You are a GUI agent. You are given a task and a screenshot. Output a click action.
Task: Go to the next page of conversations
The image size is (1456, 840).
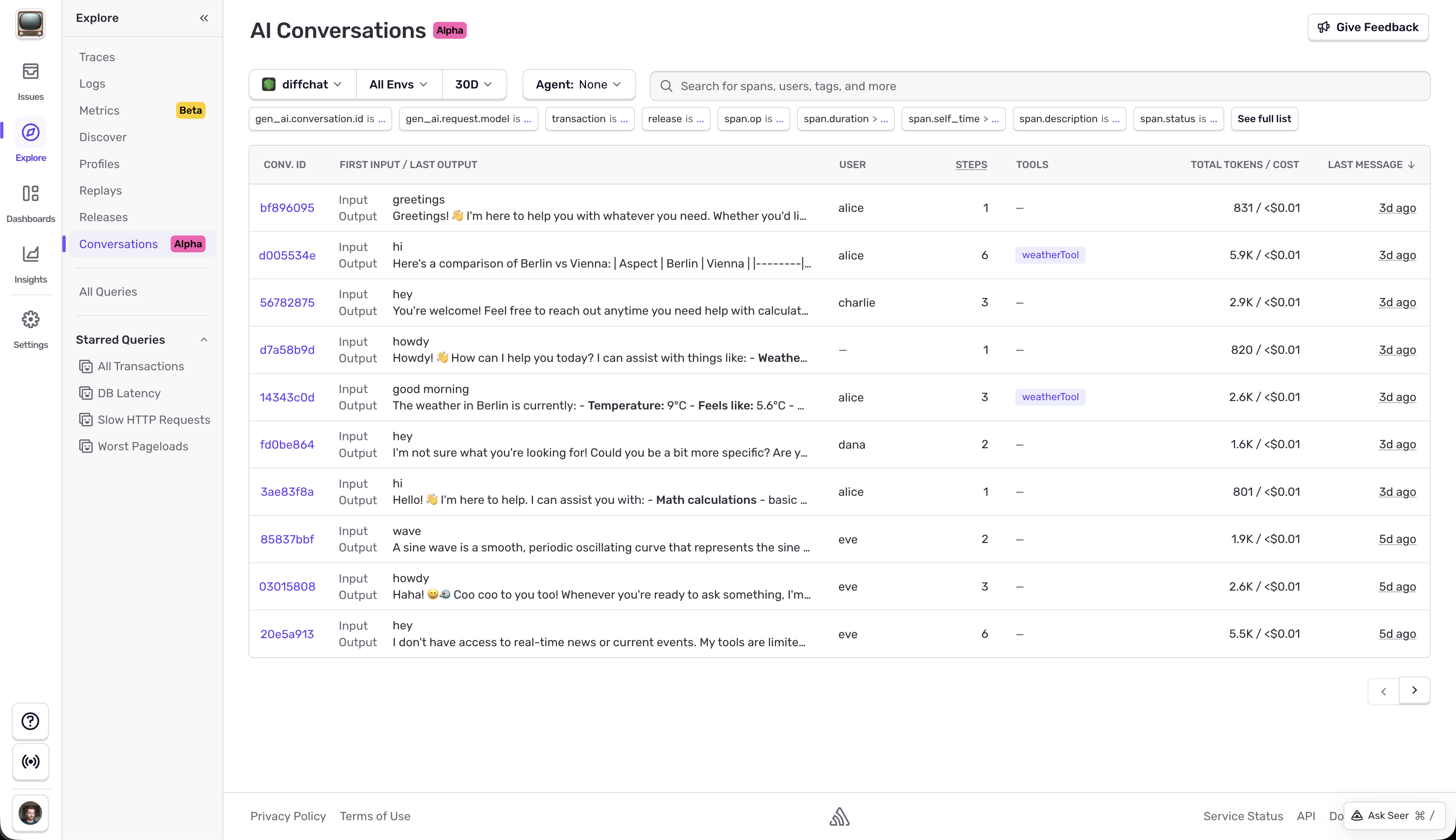tap(1414, 690)
